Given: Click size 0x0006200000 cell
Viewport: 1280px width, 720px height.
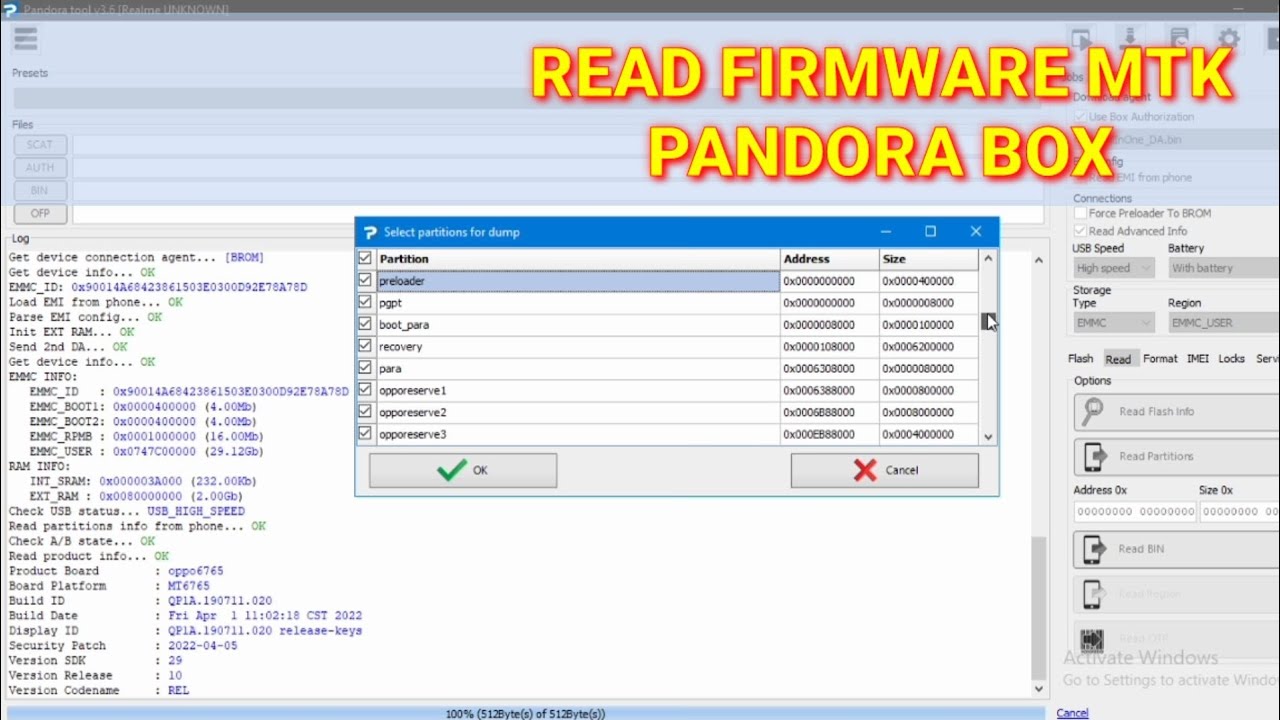Looking at the screenshot, I should coord(929,347).
